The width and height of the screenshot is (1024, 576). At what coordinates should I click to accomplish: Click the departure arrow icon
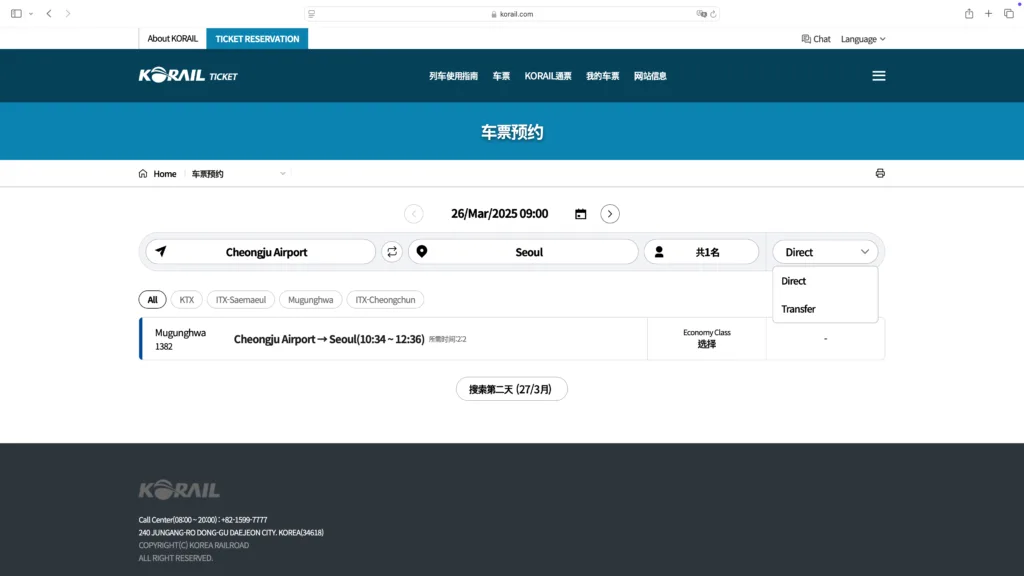161,251
